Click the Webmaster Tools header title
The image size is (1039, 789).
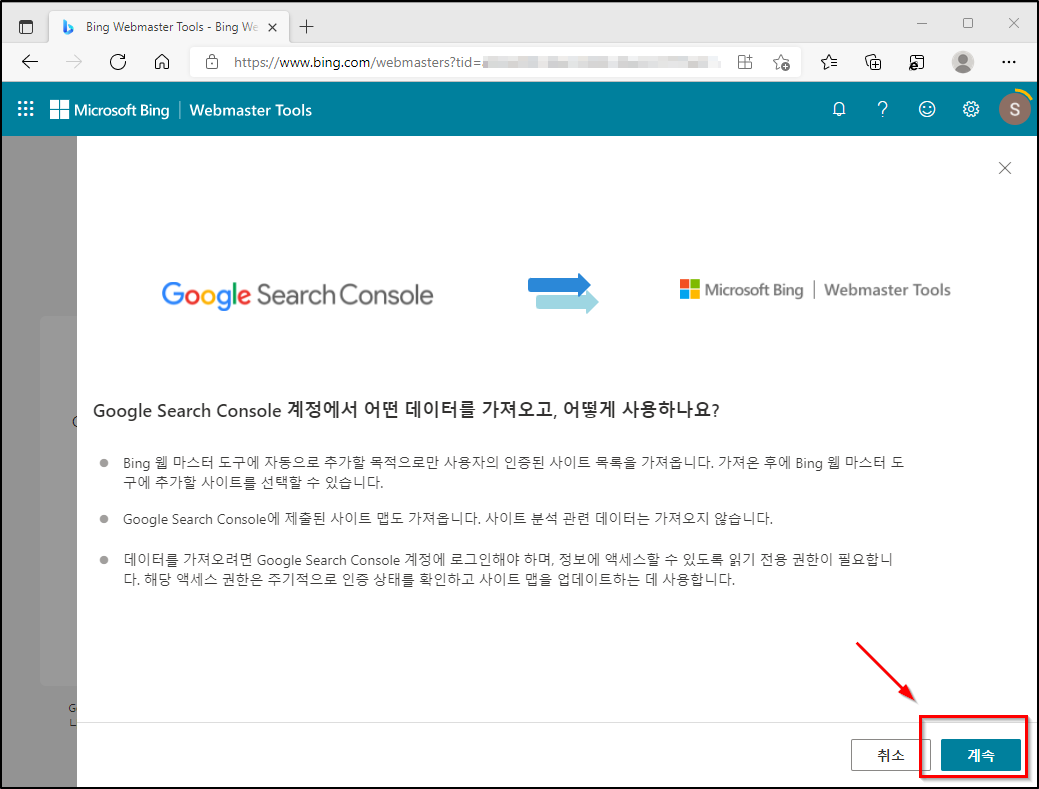click(x=250, y=110)
